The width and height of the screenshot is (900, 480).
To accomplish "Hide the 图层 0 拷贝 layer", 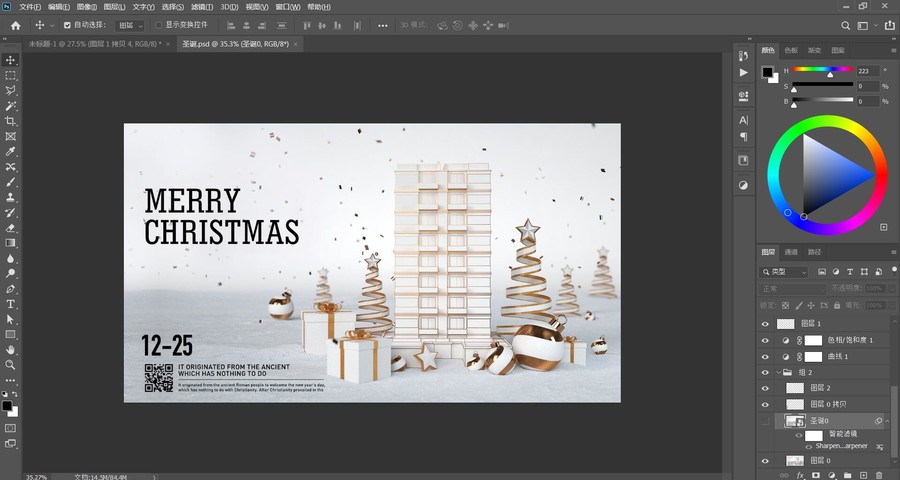I will pos(765,404).
